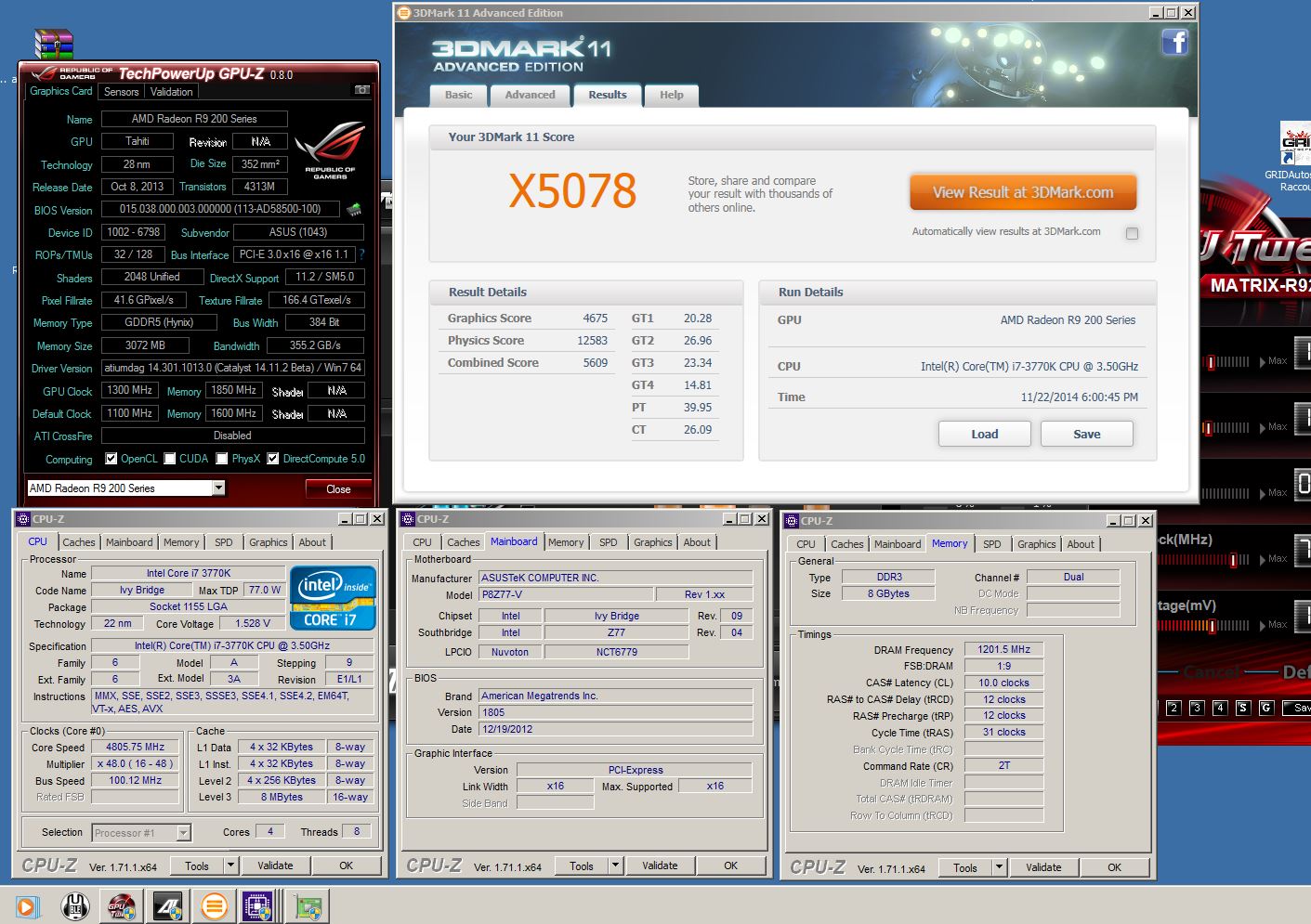Open Tools dropdown arrow in CPU-Z CPU window
Viewport: 1311px width, 924px height.
(230, 865)
